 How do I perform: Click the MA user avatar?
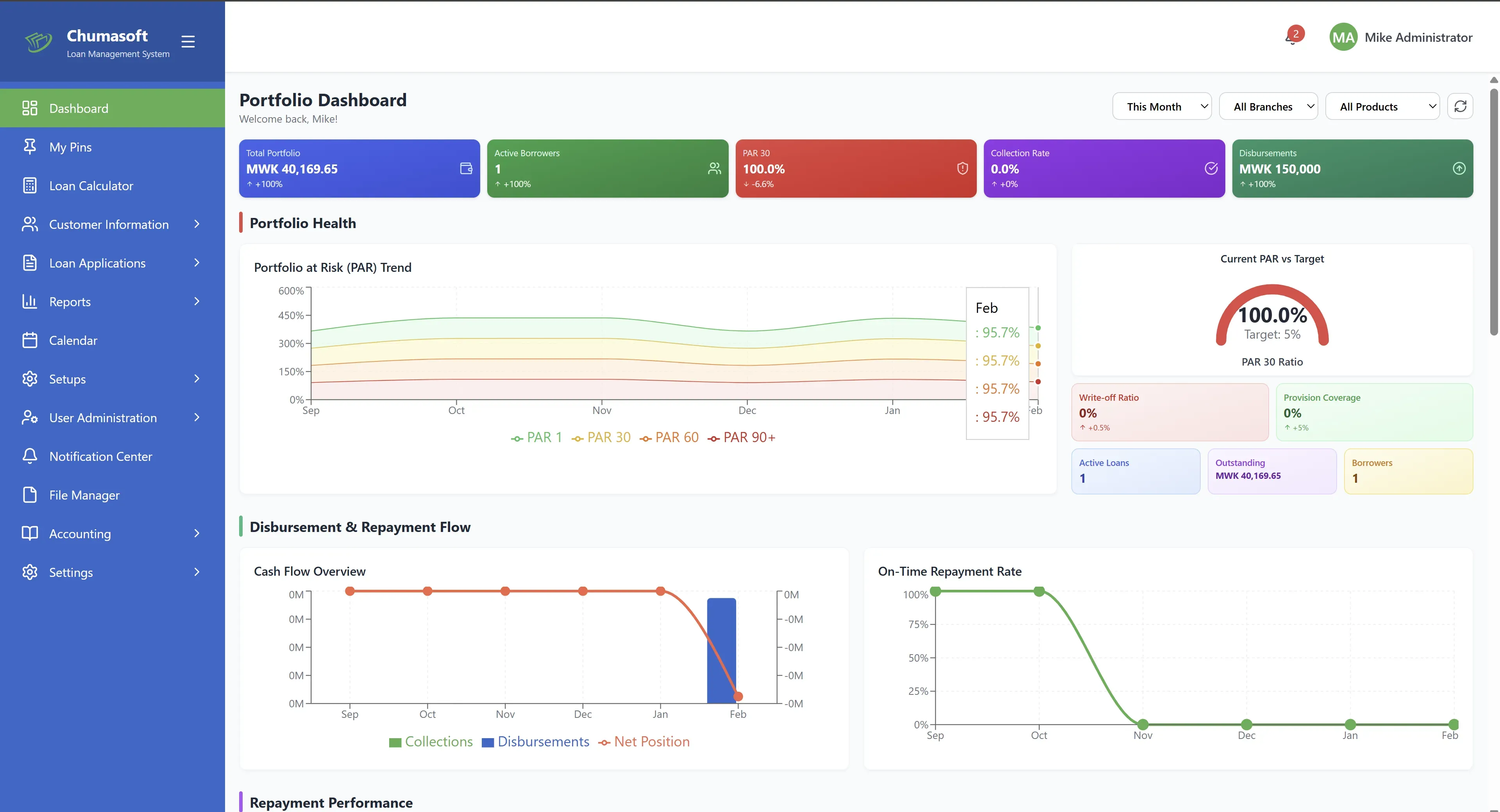1343,37
